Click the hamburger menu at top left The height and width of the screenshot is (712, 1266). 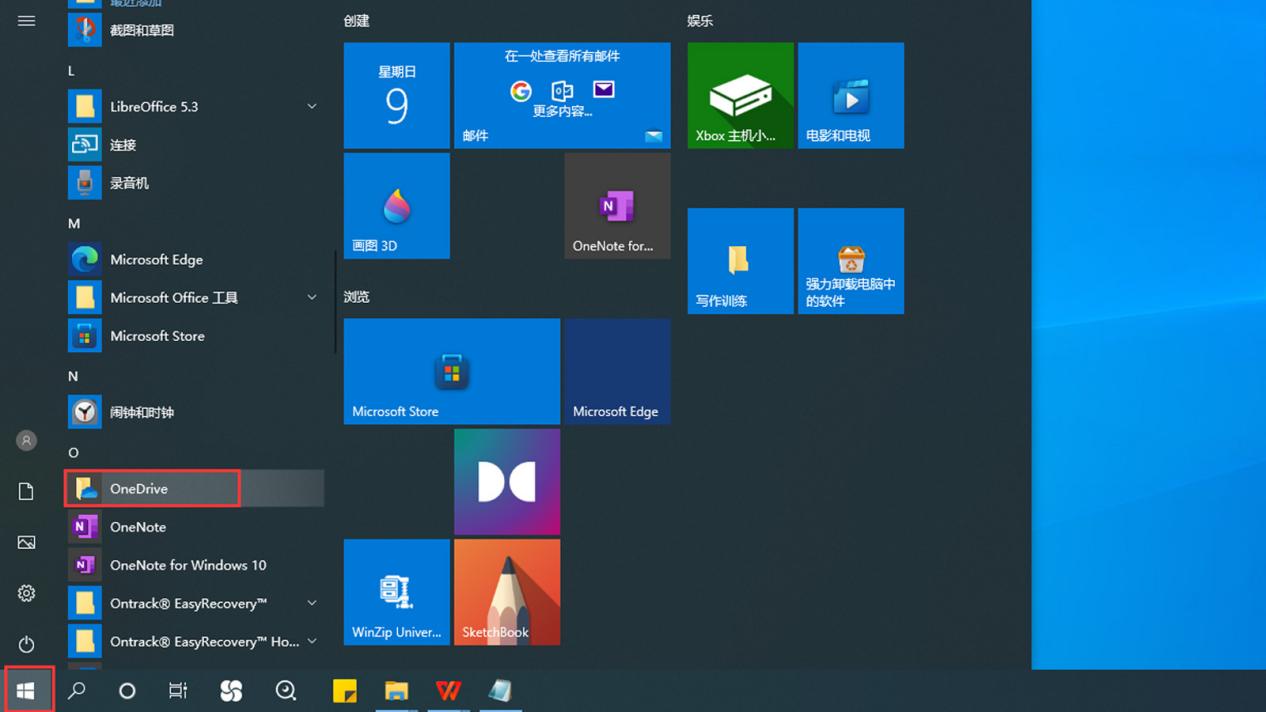tap(26, 21)
